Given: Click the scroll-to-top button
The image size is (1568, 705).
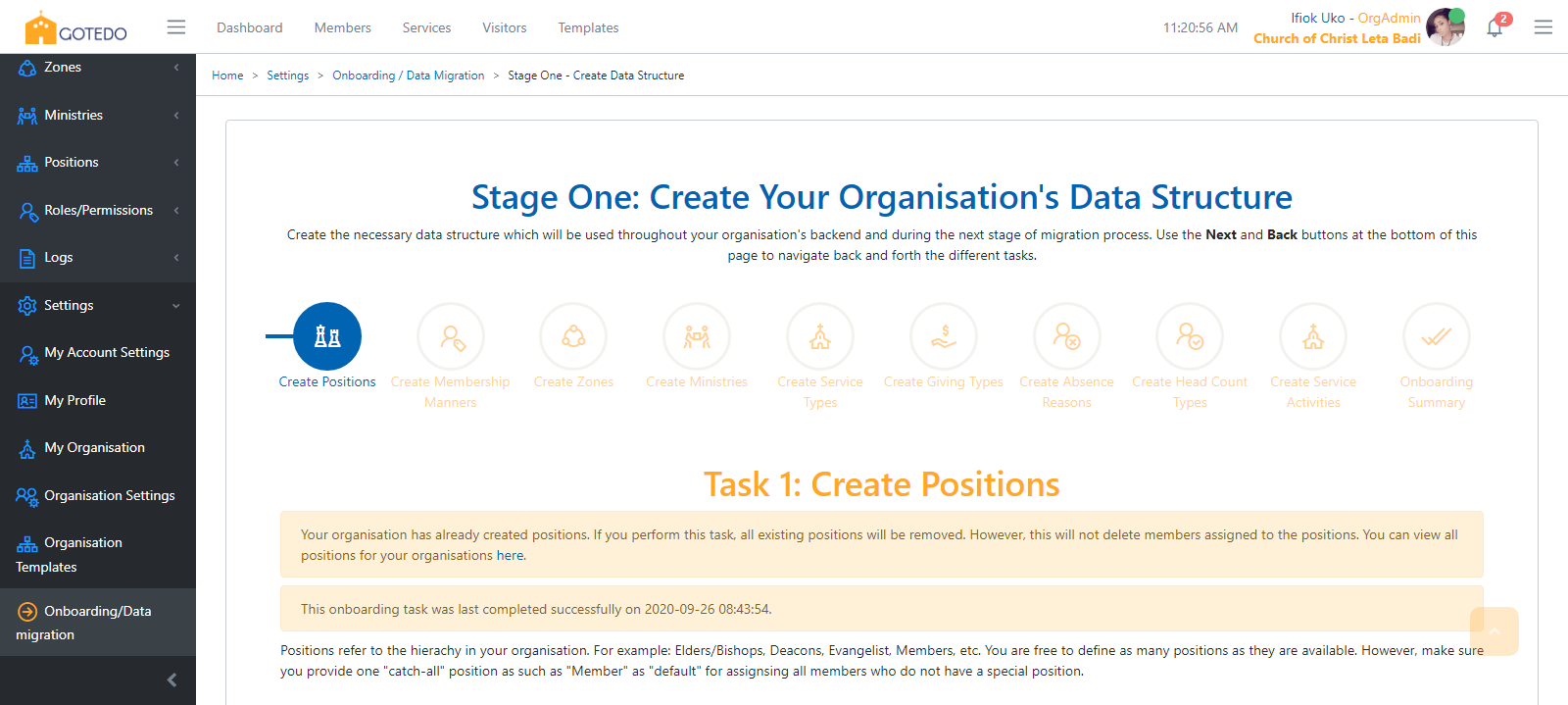Looking at the screenshot, I should (1494, 631).
